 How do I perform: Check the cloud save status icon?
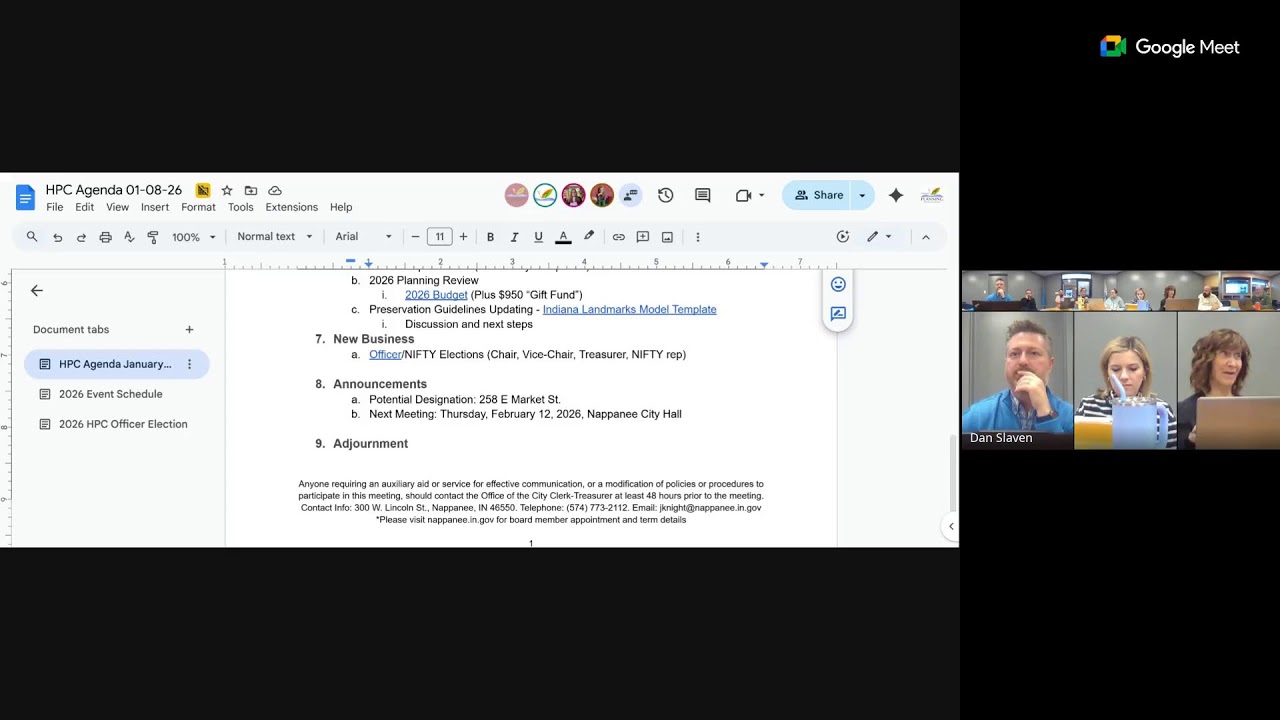[x=275, y=190]
